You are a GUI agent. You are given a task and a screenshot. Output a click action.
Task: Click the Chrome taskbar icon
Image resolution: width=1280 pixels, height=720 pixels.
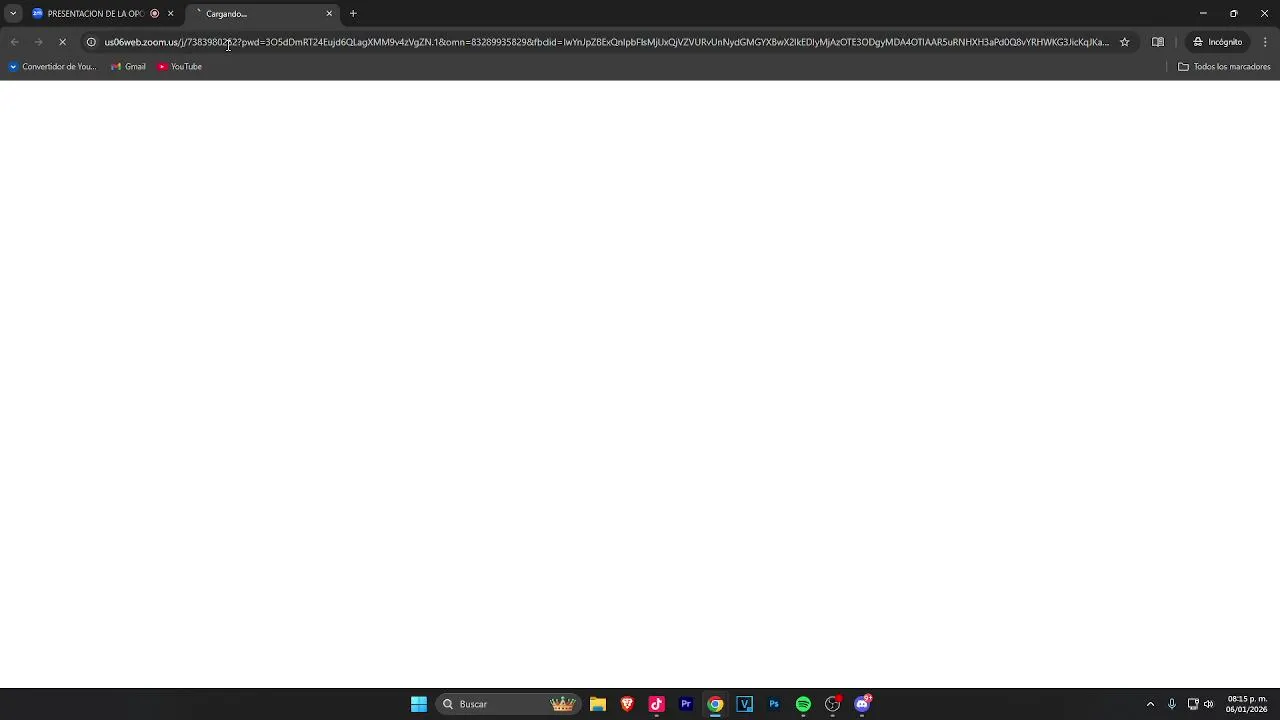click(x=715, y=704)
